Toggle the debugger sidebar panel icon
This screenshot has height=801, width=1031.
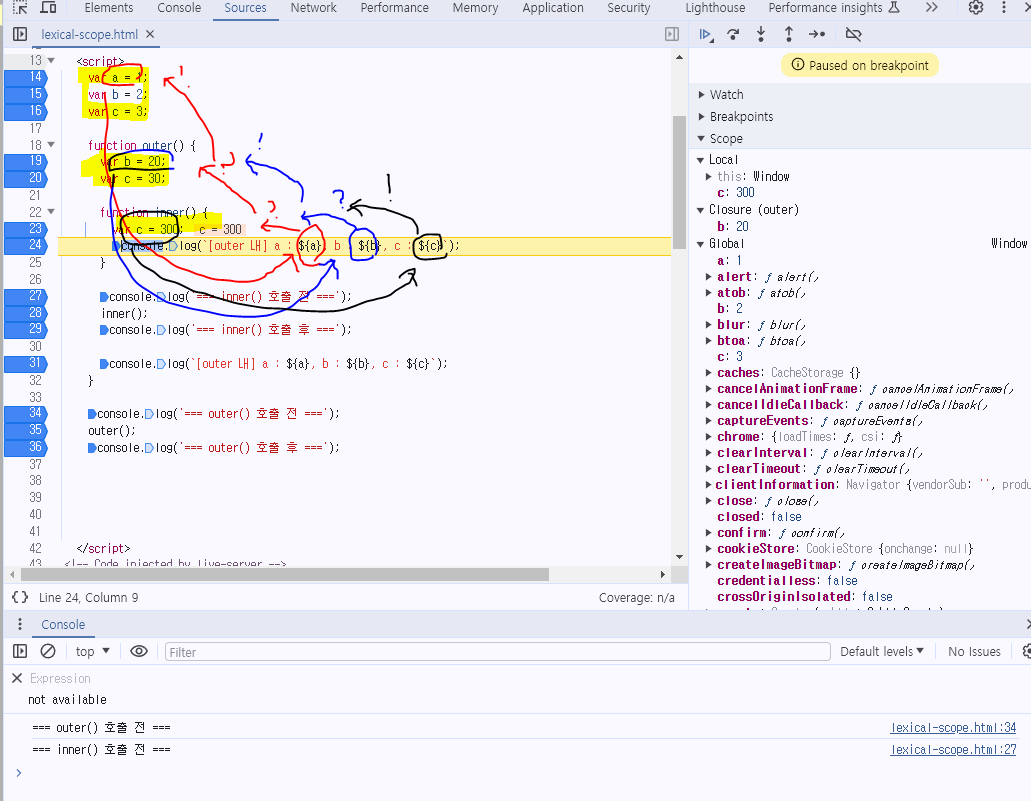pos(672,34)
